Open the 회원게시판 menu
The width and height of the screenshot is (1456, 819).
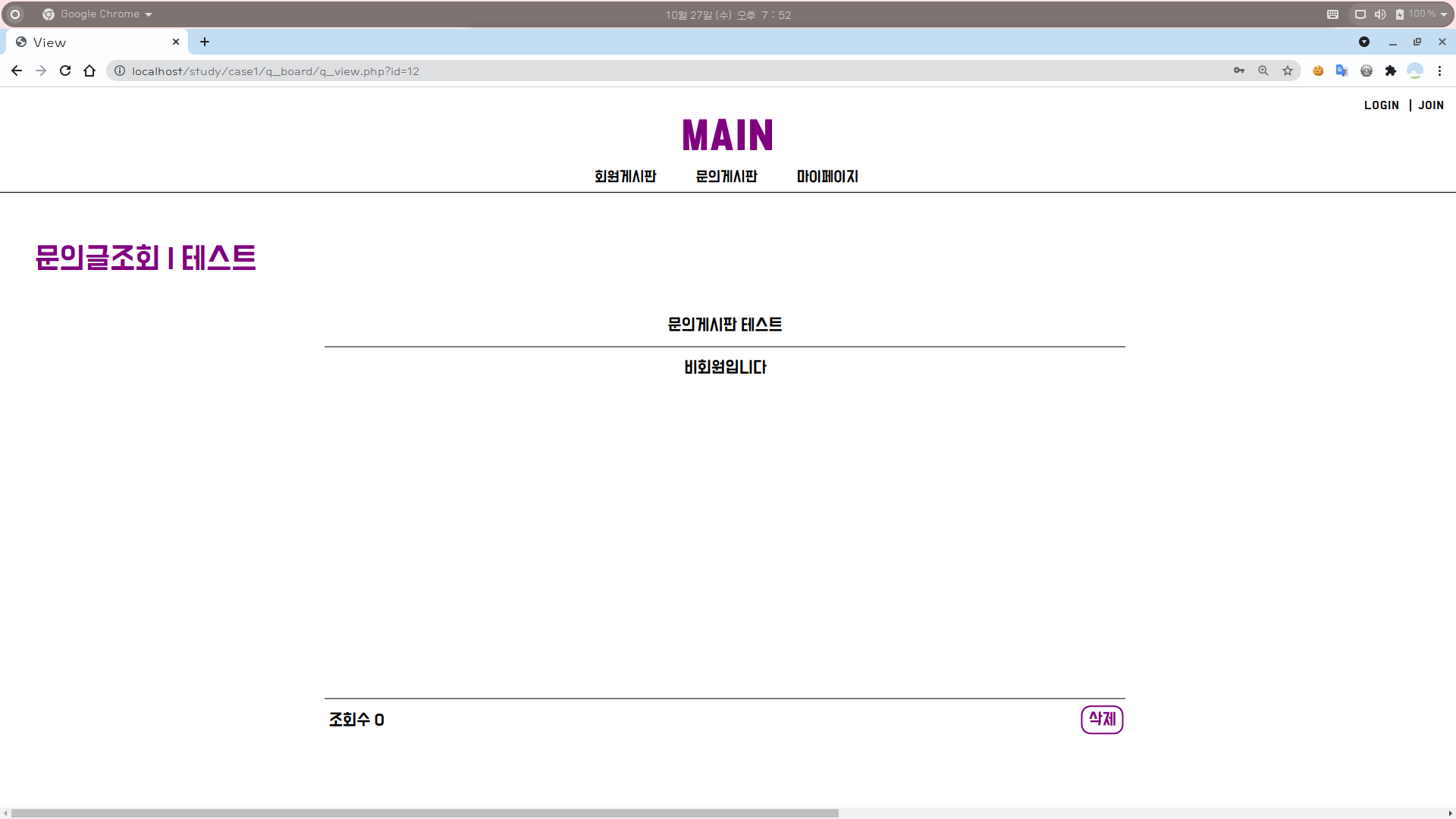point(625,176)
